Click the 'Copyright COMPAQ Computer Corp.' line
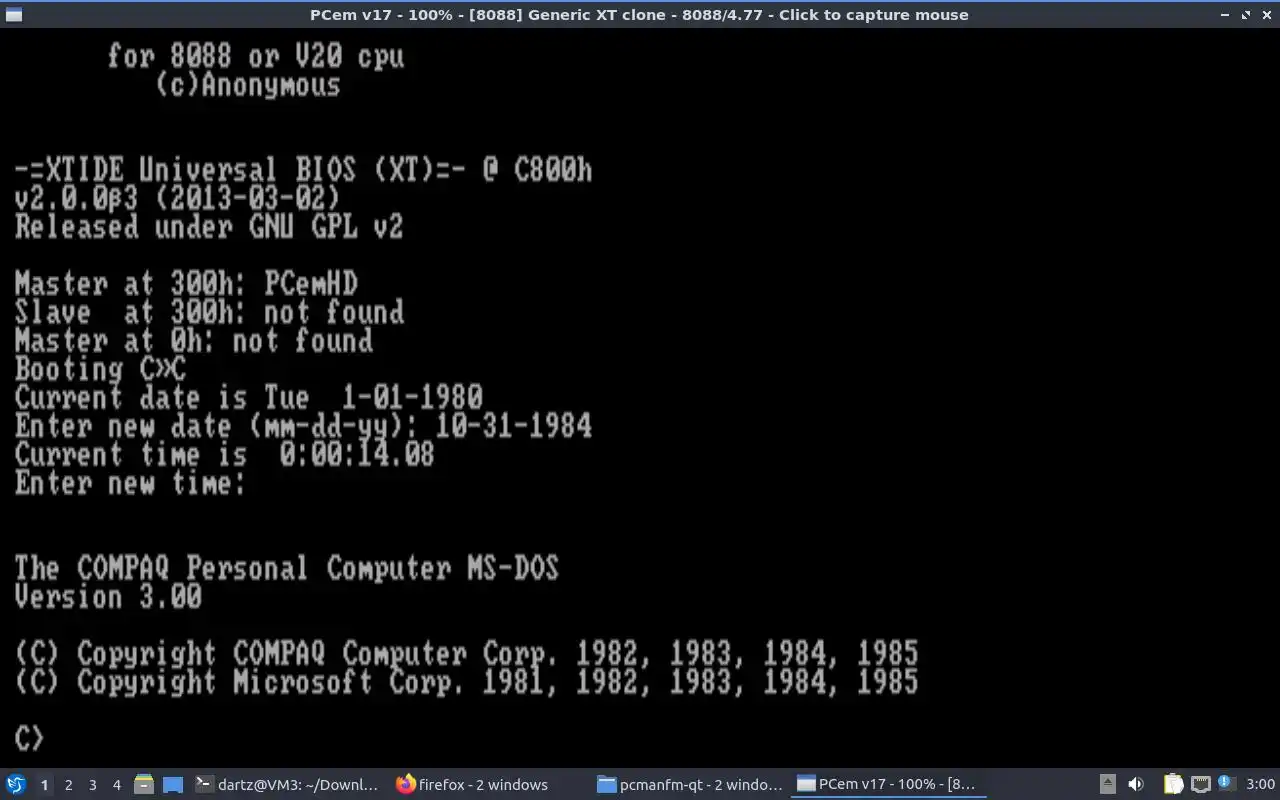Screen dimensions: 1280x800 click(x=466, y=654)
